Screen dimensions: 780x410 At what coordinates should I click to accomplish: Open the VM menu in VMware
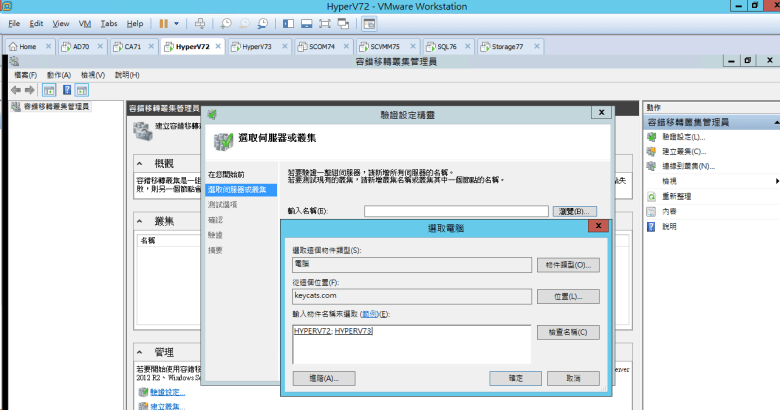click(x=84, y=22)
